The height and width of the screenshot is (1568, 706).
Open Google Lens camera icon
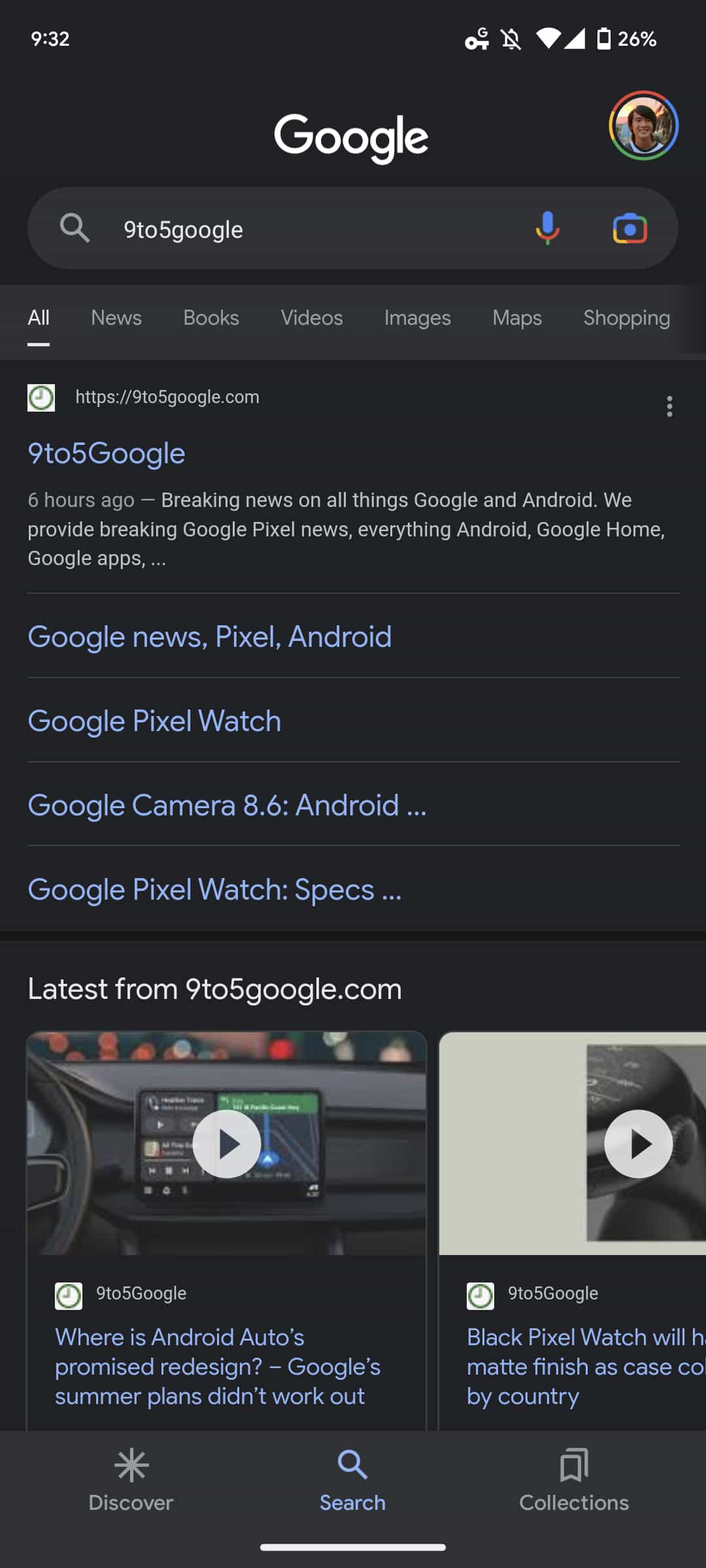630,229
